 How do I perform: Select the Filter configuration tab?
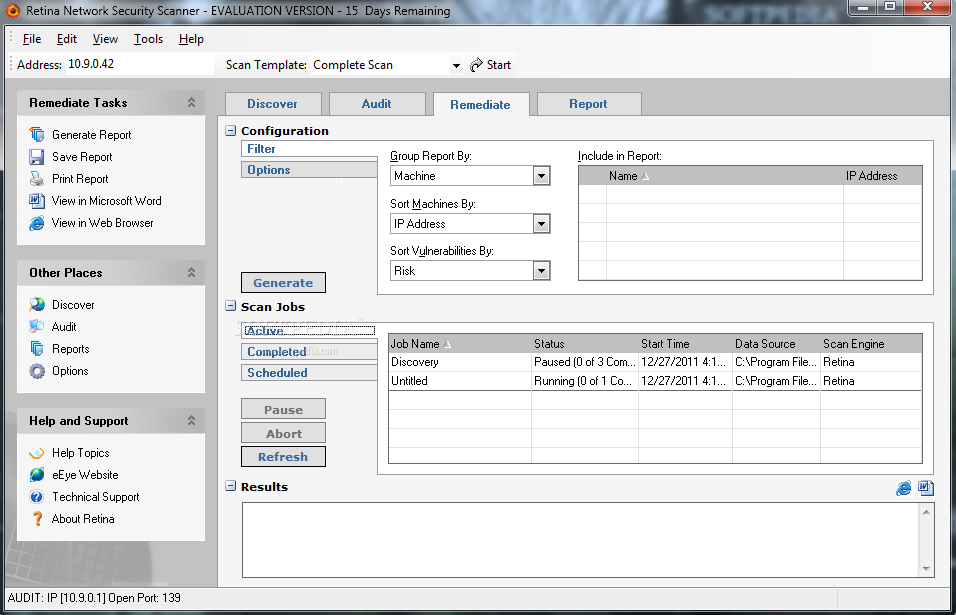pos(309,149)
